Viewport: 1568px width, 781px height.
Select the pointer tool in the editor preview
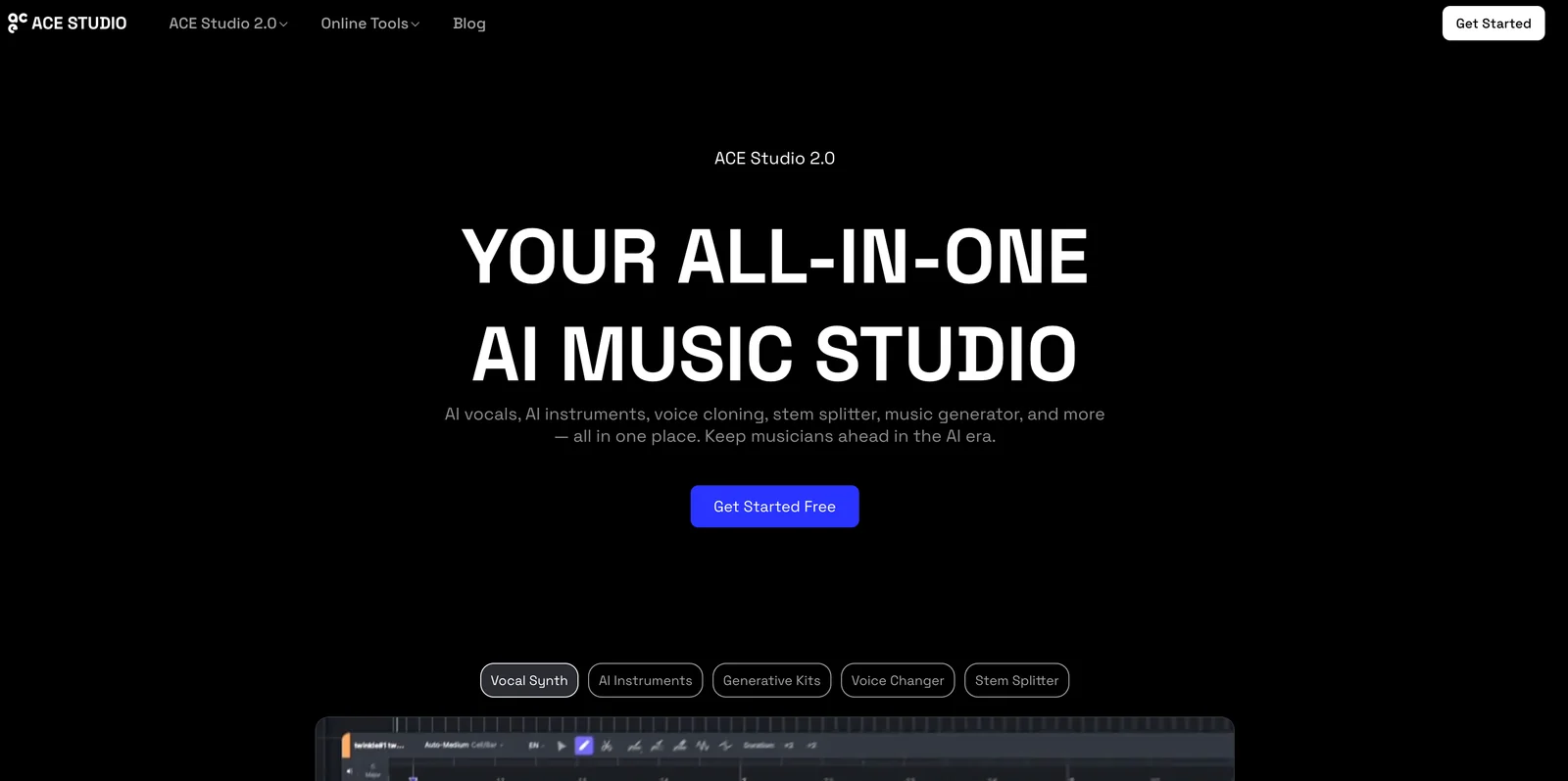[x=562, y=746]
